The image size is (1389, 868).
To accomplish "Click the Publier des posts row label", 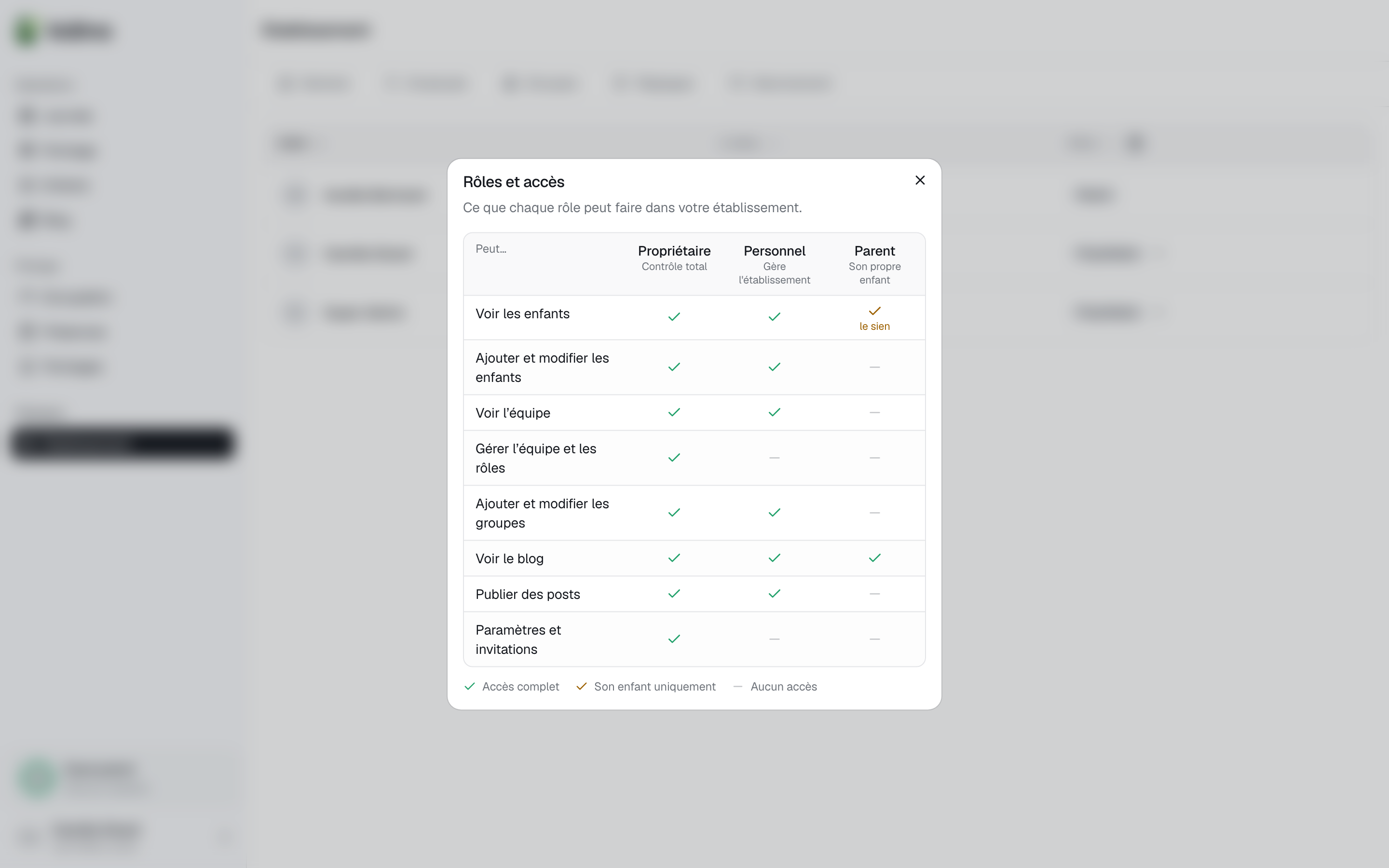I will coord(528,594).
